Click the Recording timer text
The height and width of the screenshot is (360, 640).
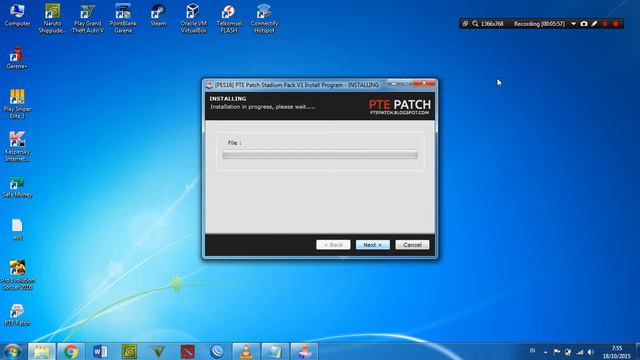(x=539, y=24)
